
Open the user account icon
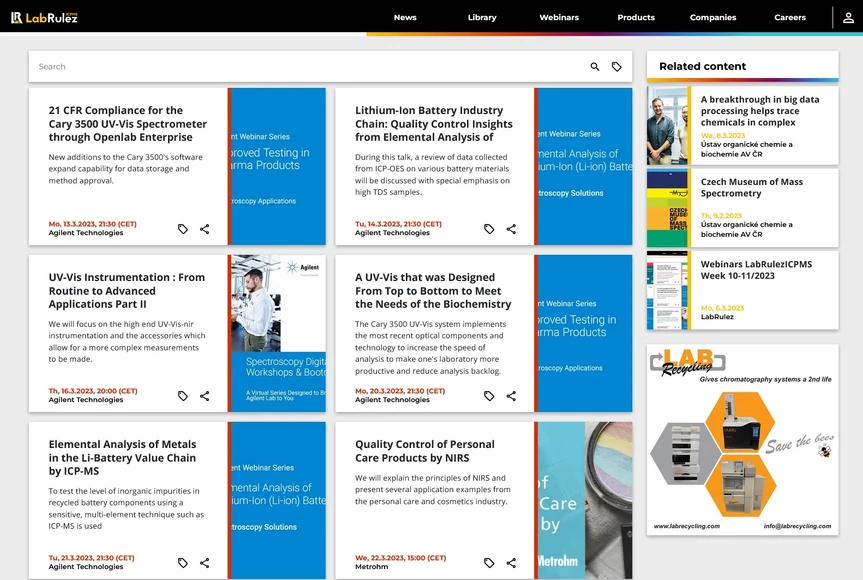tap(848, 18)
